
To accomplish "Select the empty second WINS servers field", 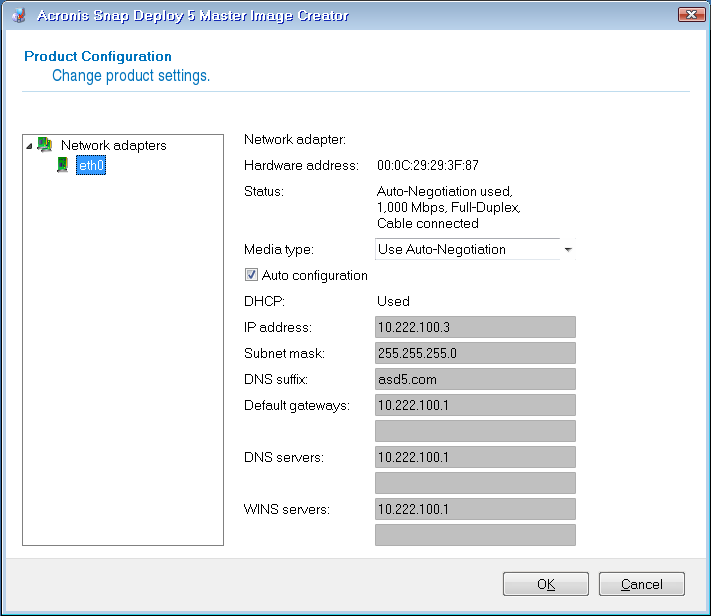I will [475, 535].
